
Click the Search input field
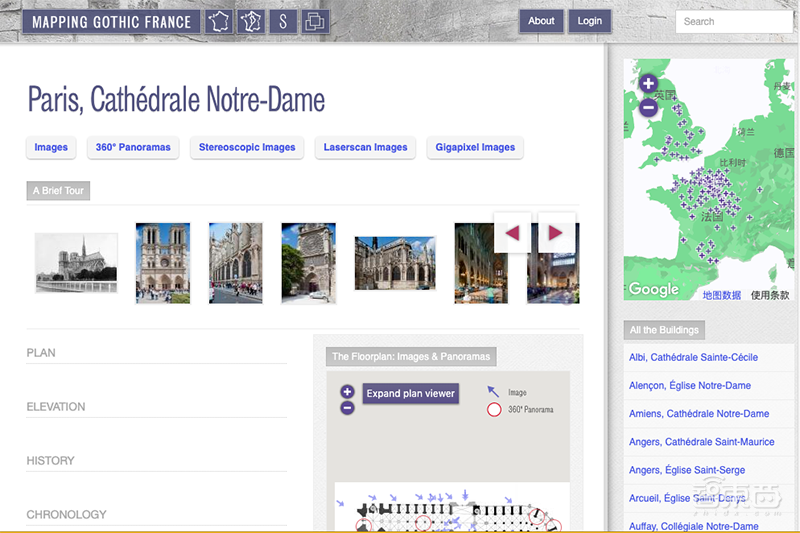point(735,21)
